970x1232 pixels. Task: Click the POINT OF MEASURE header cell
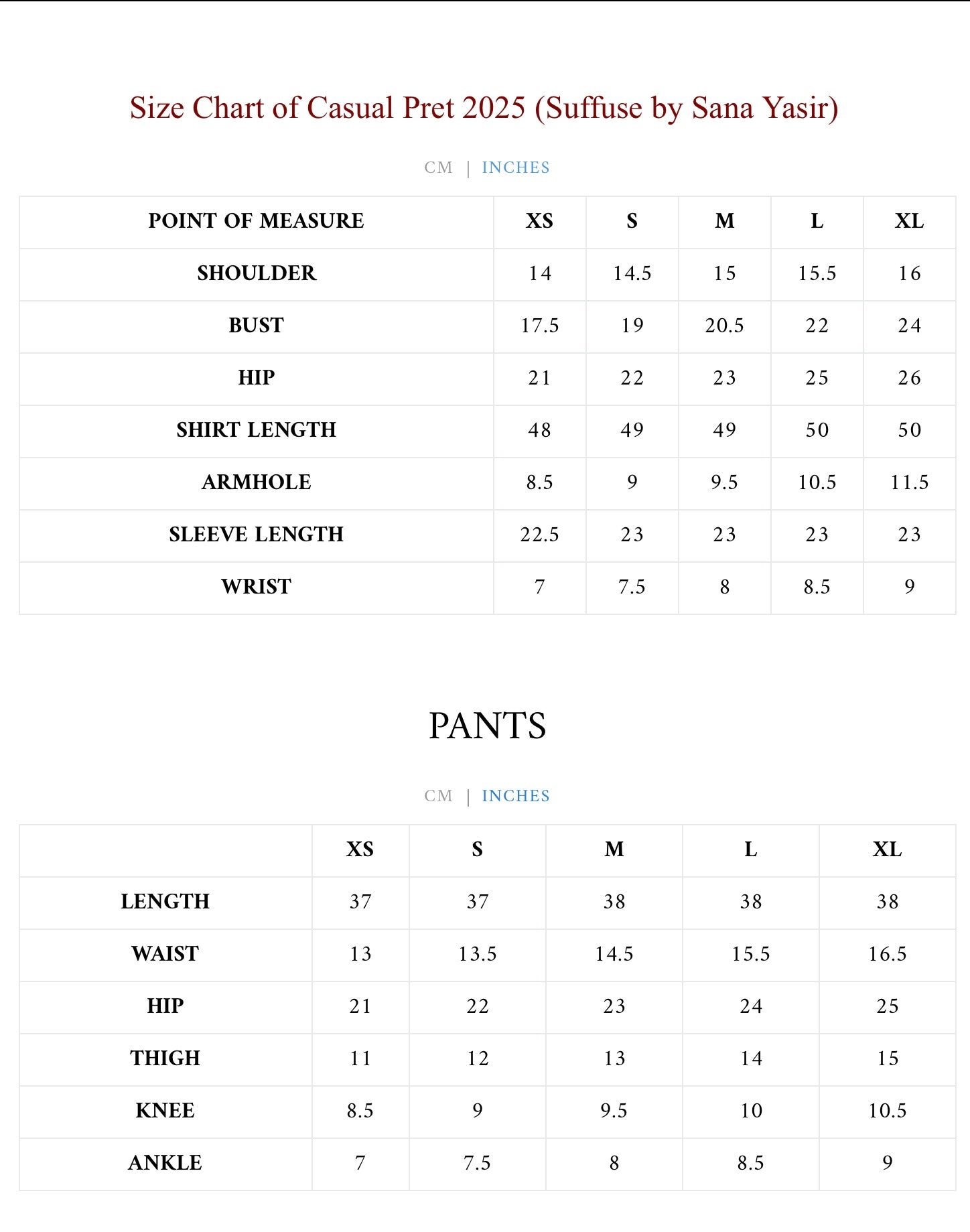point(256,221)
